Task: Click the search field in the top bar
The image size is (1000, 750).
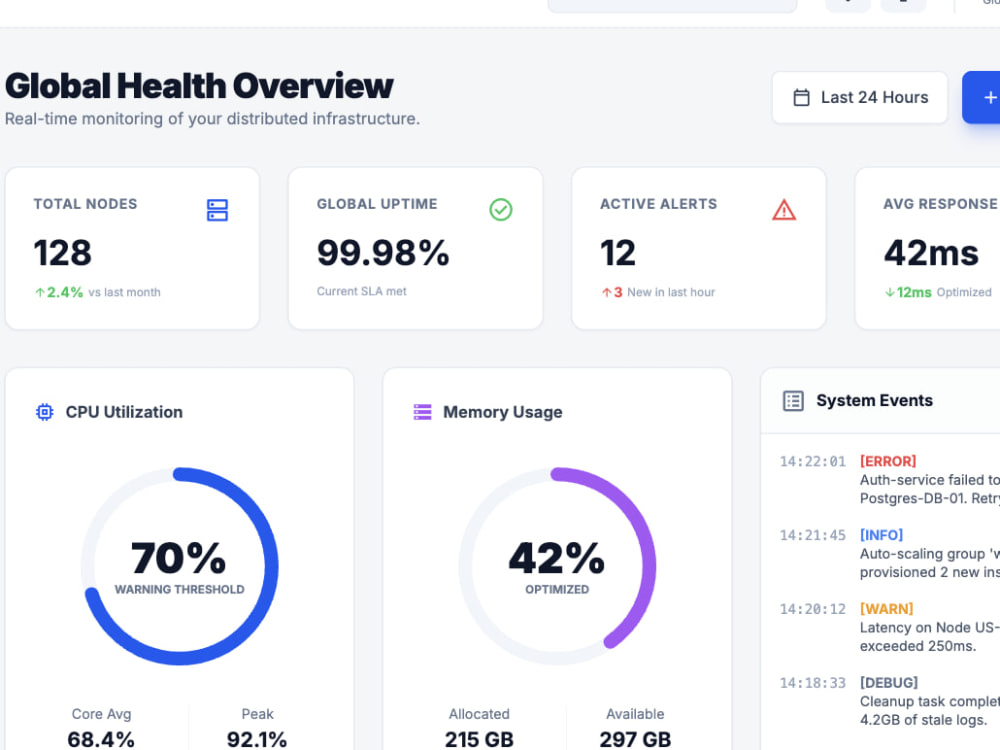Action: click(x=672, y=5)
